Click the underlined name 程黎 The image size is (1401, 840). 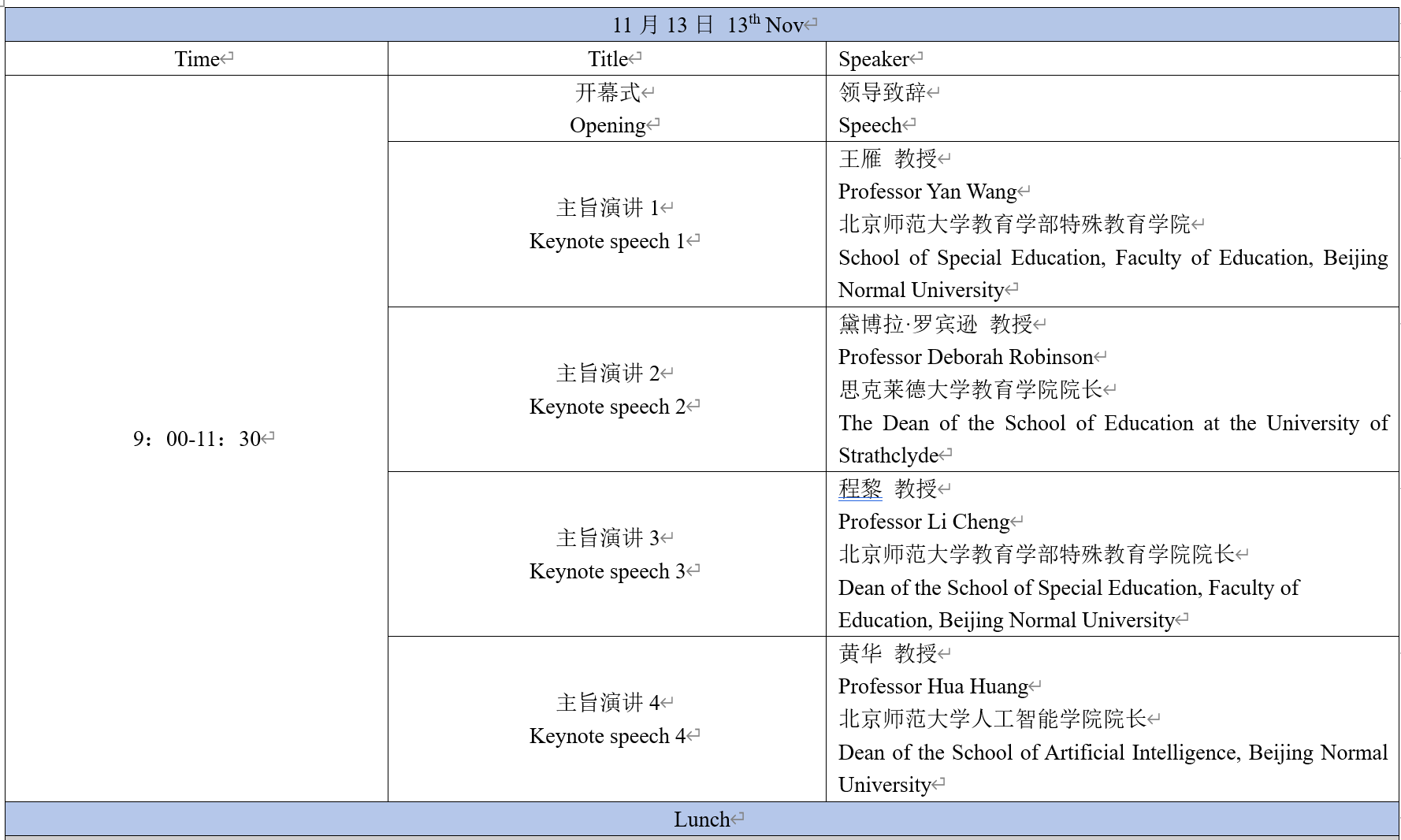[x=860, y=489]
